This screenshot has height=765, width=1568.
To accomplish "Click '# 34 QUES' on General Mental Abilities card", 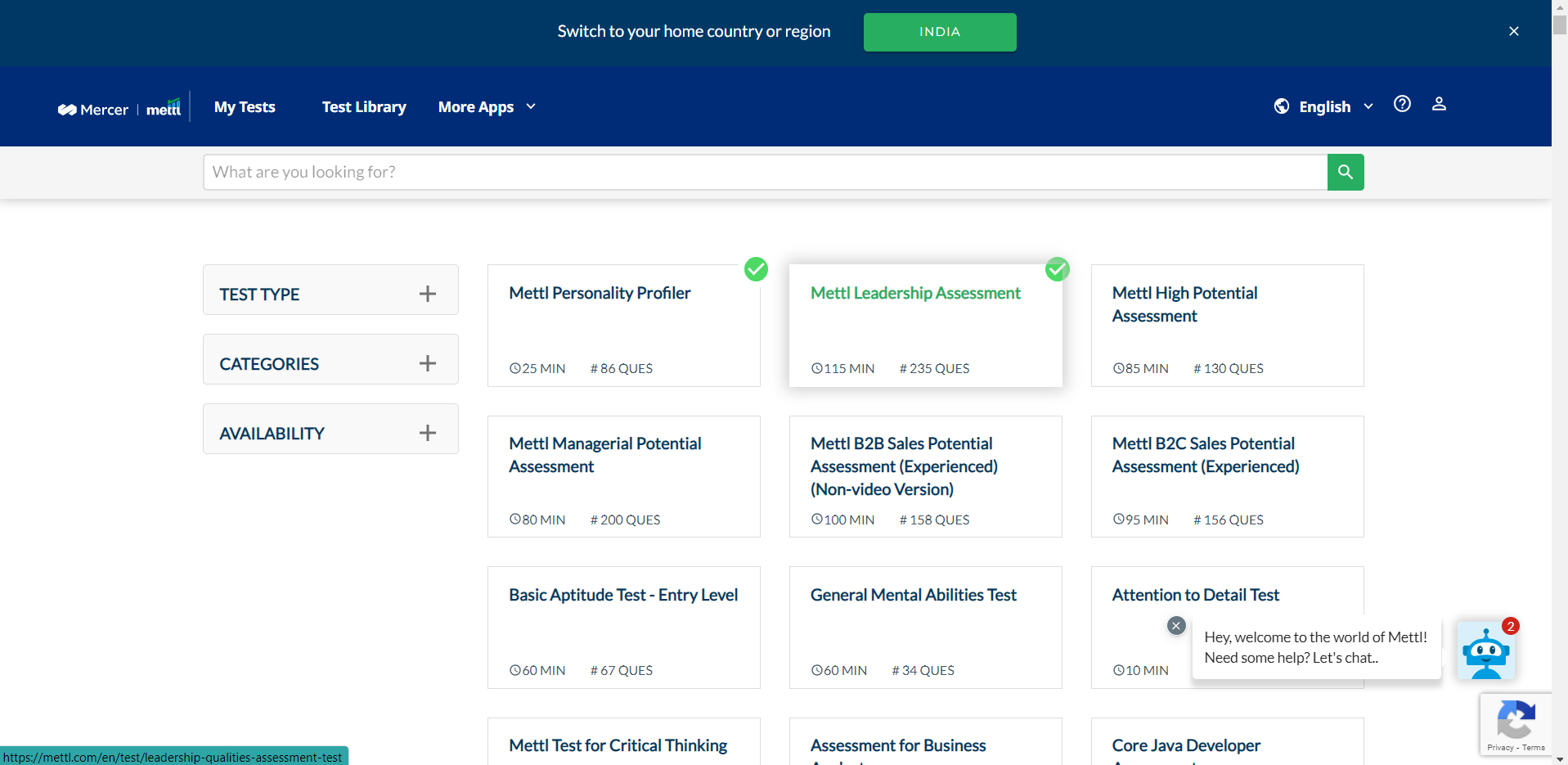I will [x=923, y=670].
